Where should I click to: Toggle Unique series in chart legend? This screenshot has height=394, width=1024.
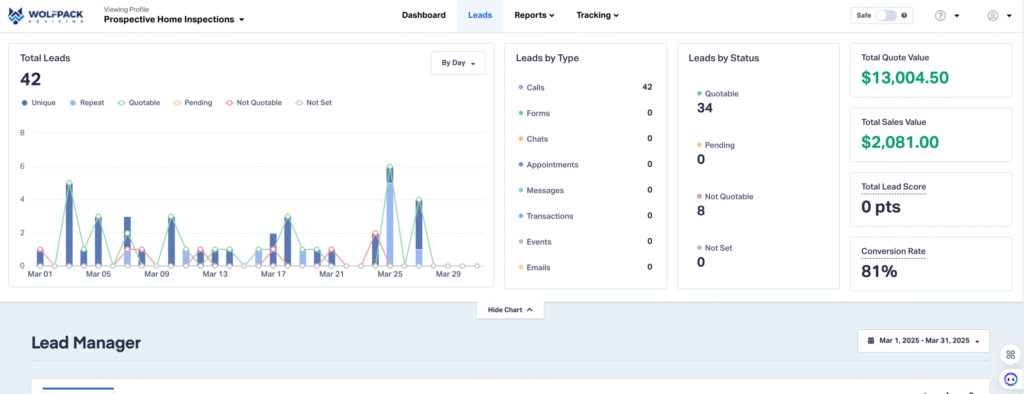(x=39, y=103)
